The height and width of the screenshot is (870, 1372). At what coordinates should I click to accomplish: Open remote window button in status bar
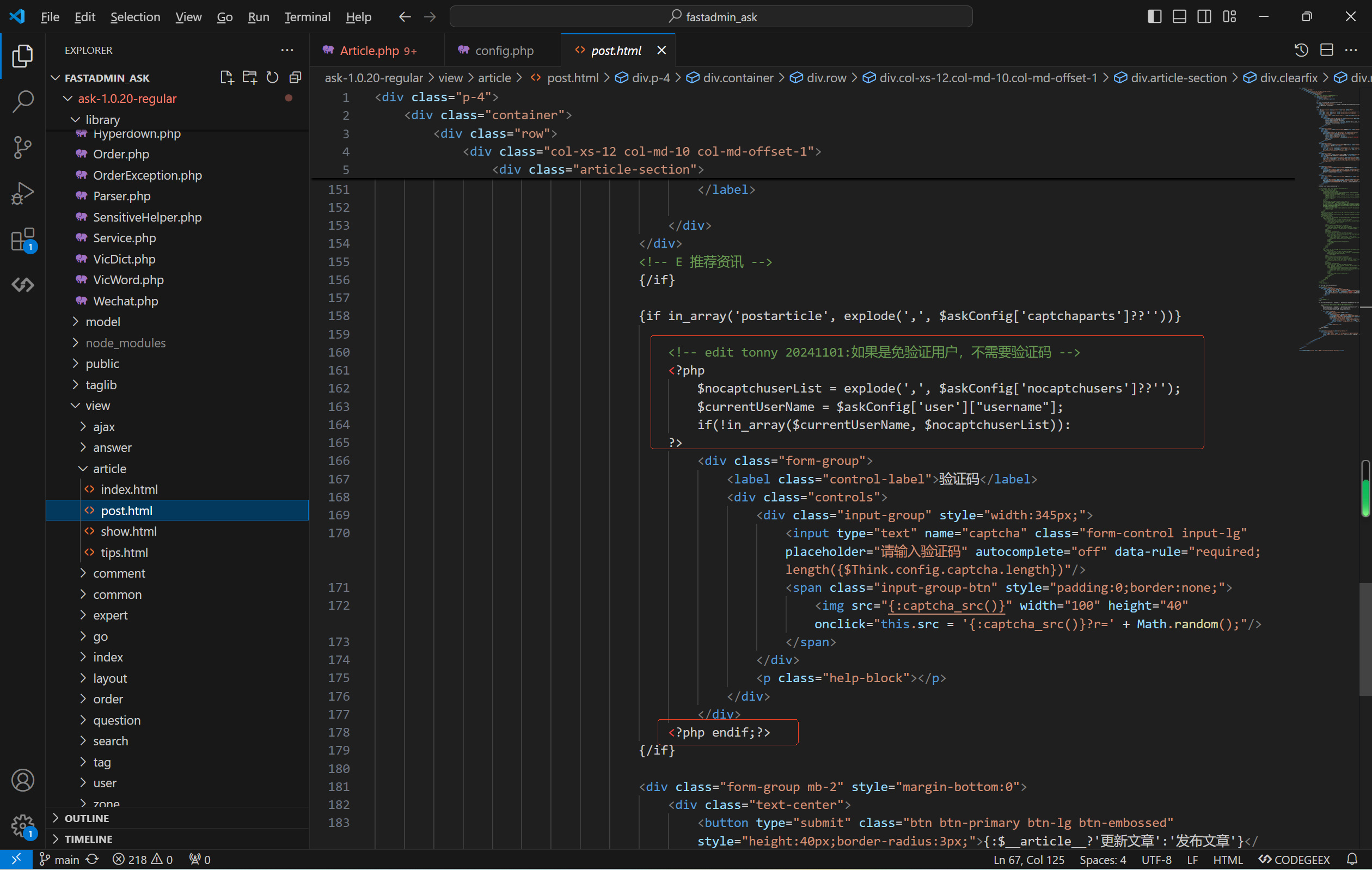16,860
